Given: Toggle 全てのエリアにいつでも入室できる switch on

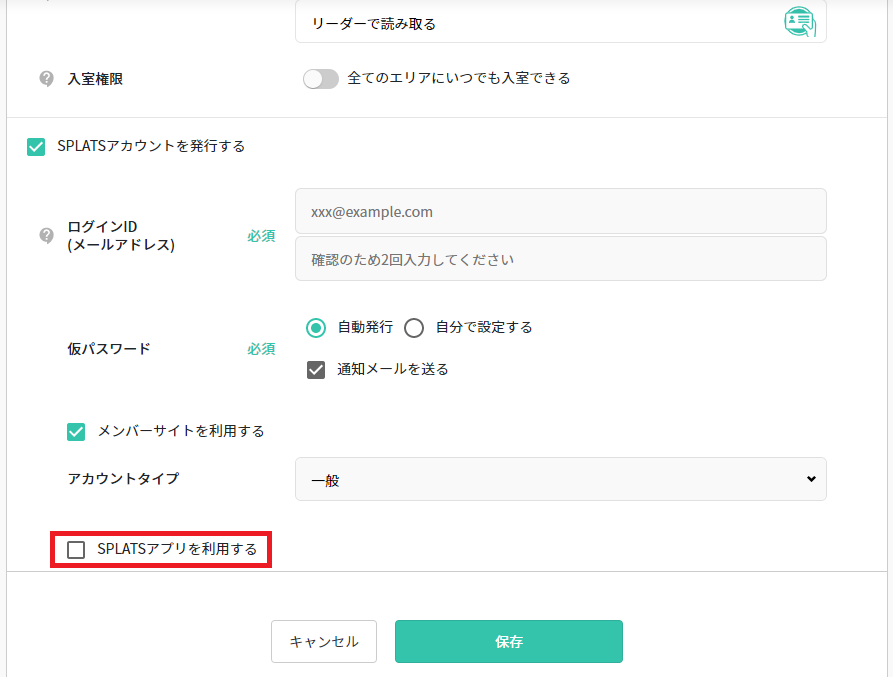Looking at the screenshot, I should (x=320, y=78).
